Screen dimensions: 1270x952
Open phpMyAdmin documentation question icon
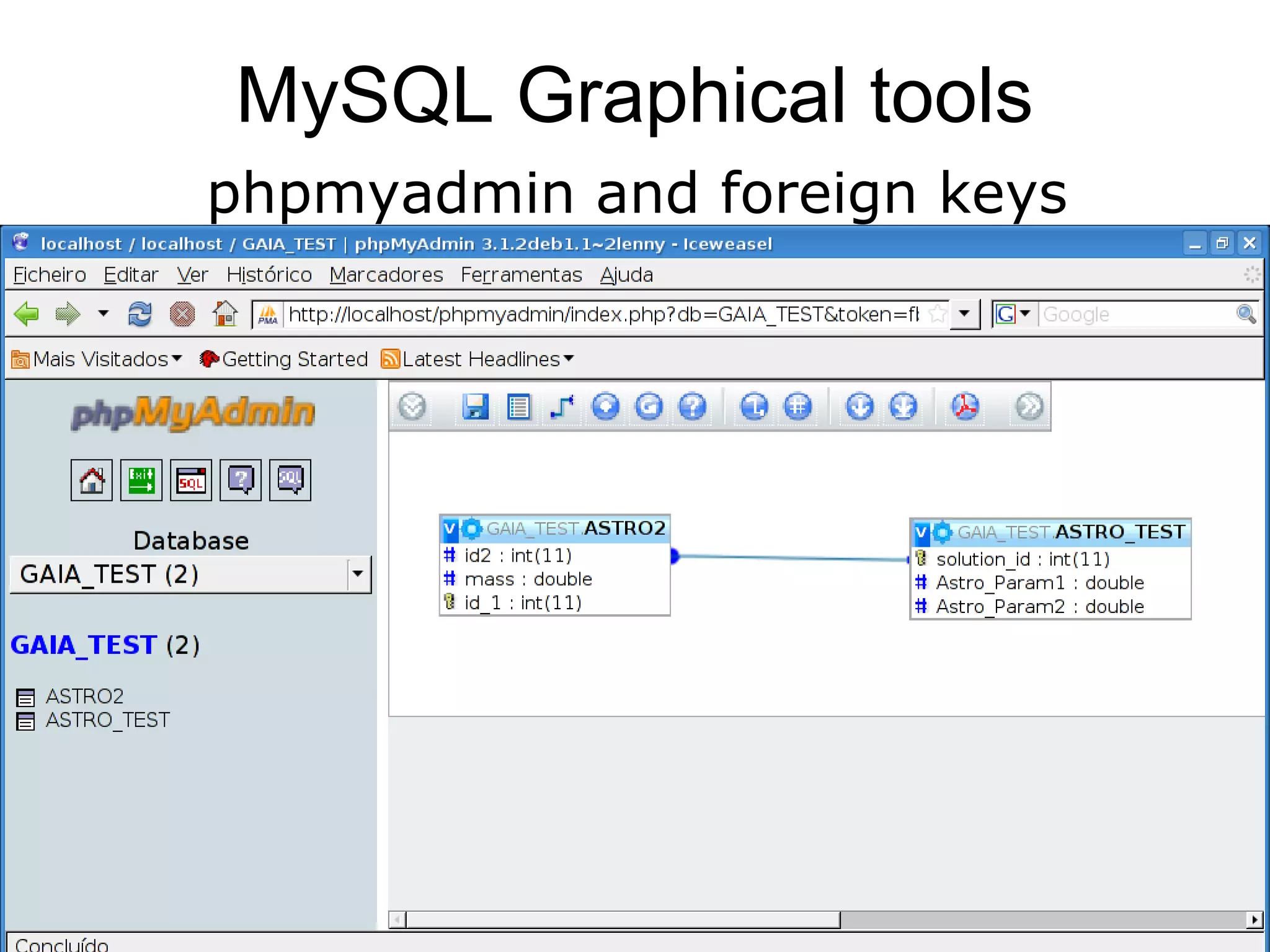click(241, 480)
